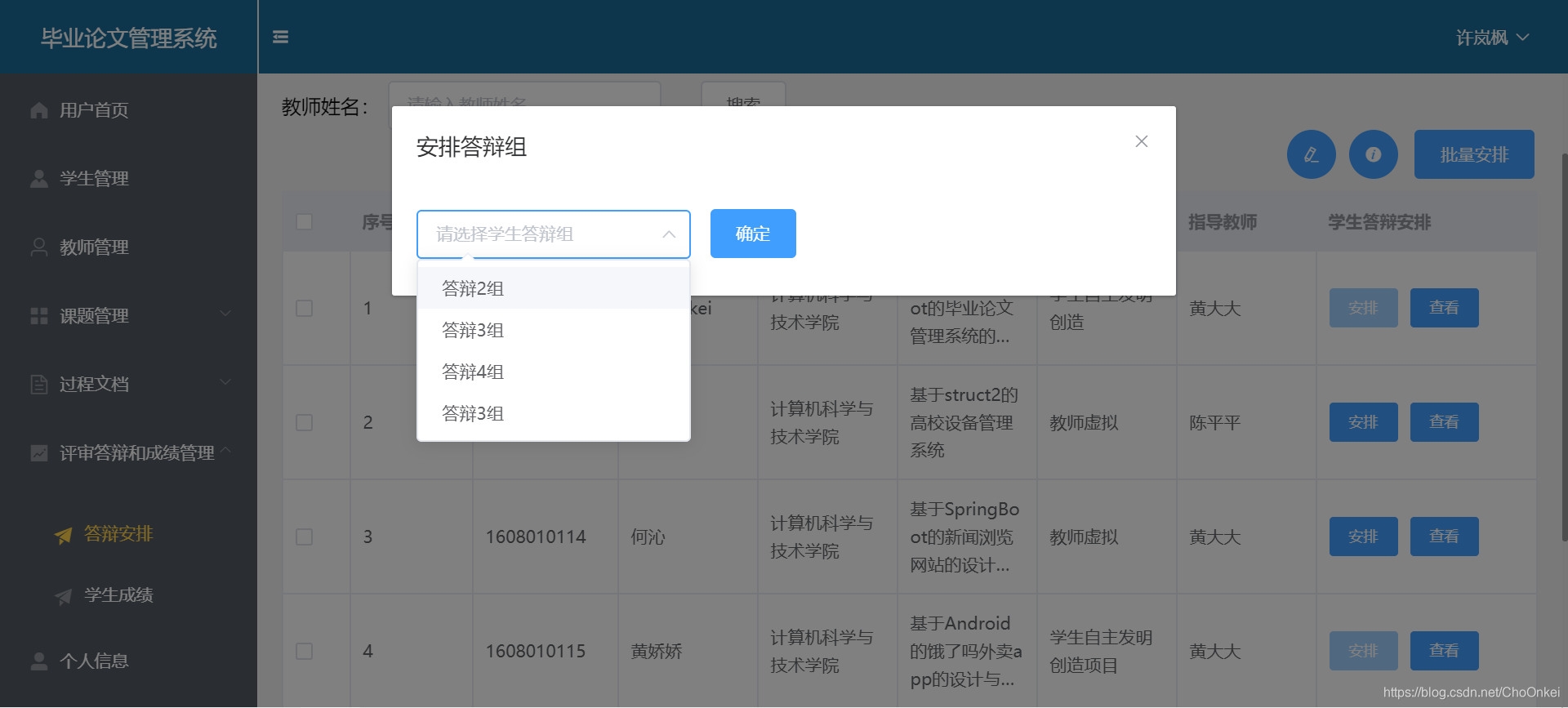Select the last 答辩3组 option

[x=554, y=413]
